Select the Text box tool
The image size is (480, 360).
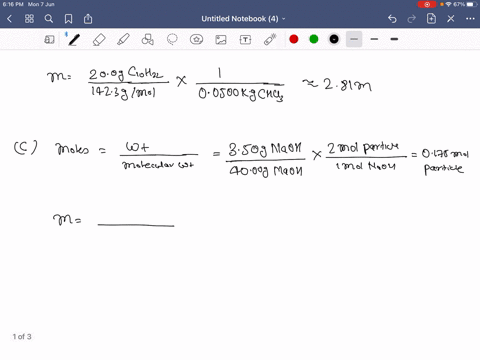point(245,40)
